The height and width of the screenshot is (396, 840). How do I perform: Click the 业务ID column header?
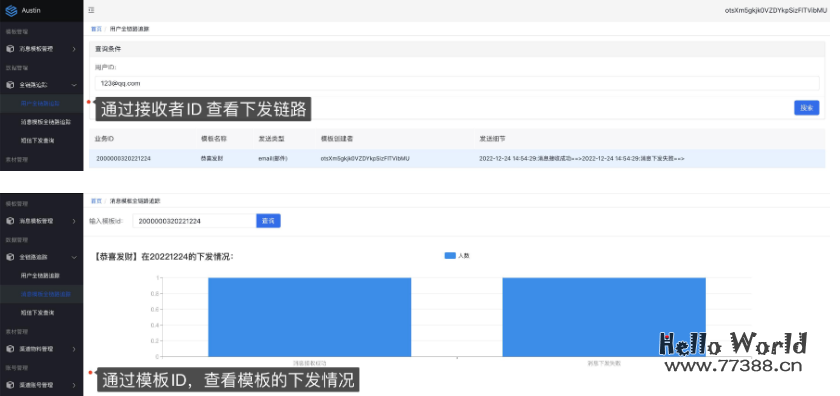pyautogui.click(x=104, y=139)
